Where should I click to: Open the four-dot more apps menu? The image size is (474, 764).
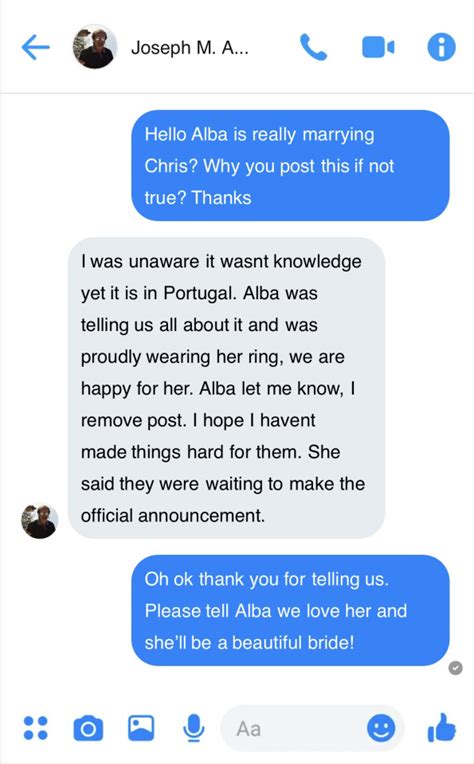pos(36,728)
